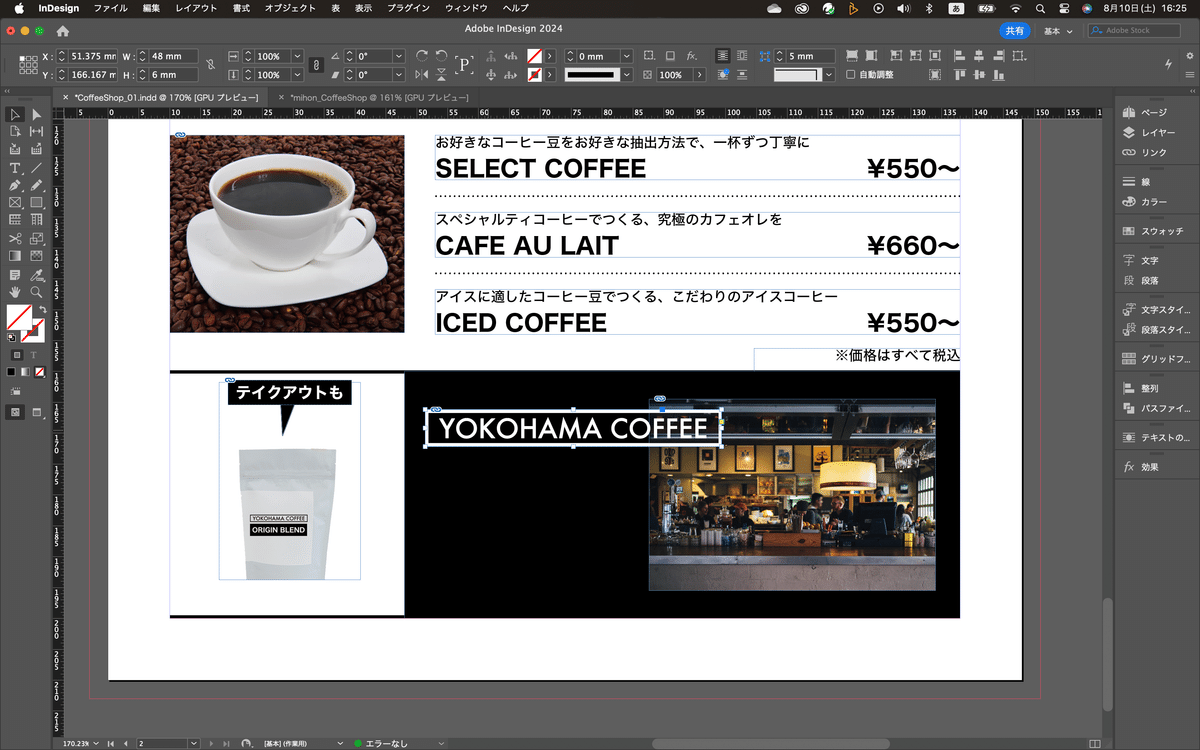Select the Rectangle Frame tool
Viewport: 1200px width, 750px height.
click(x=15, y=203)
